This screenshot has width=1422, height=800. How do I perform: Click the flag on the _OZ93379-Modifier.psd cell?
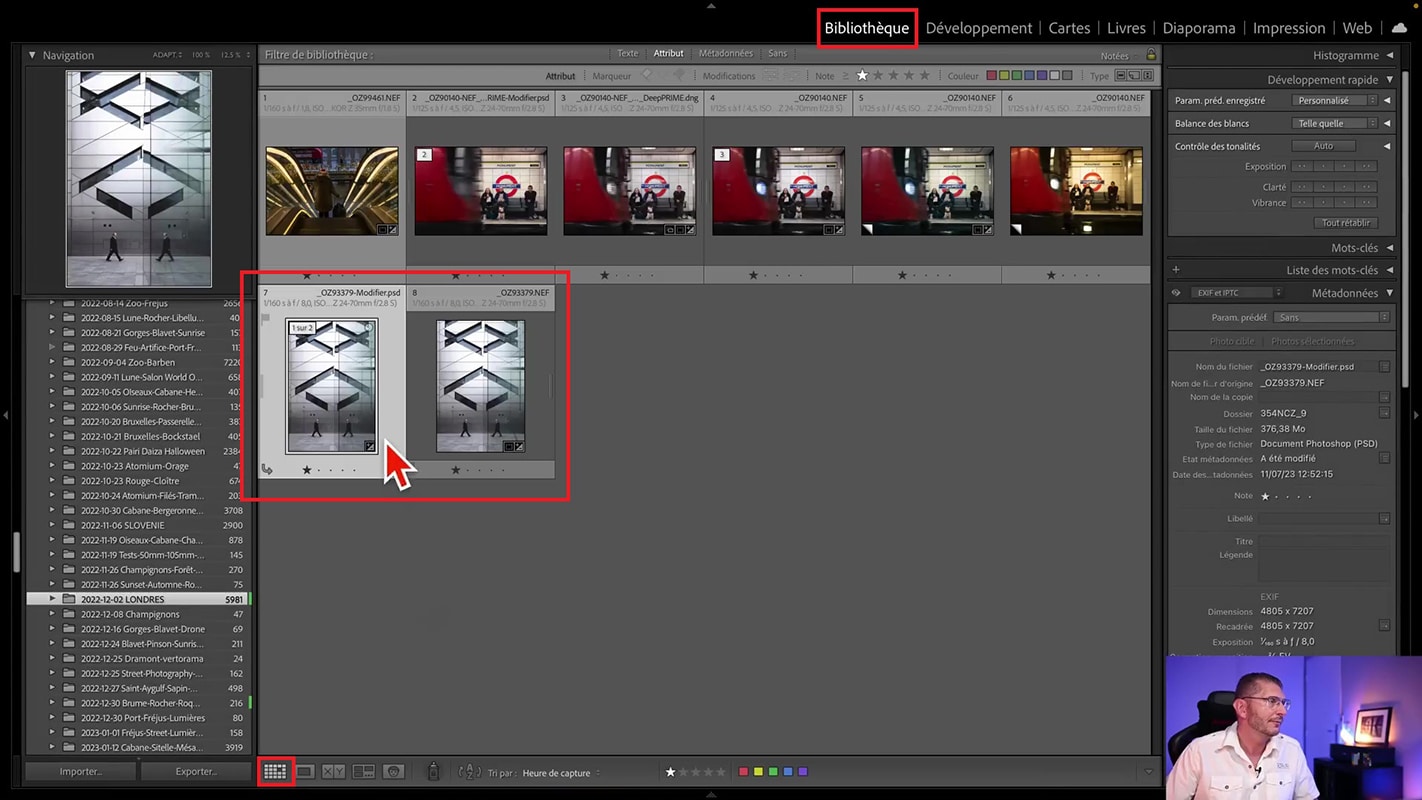coord(265,319)
